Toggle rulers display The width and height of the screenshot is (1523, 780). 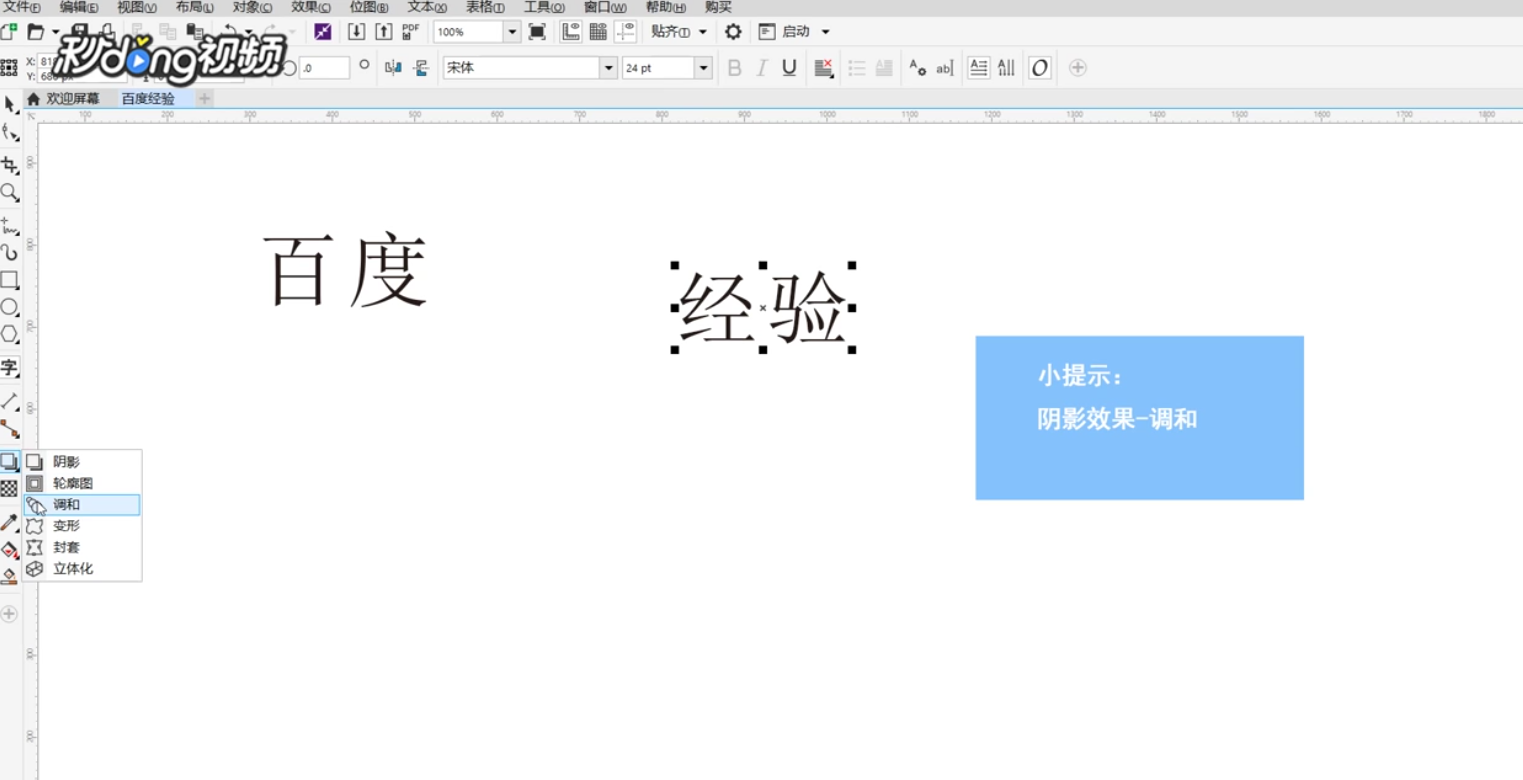(x=571, y=32)
